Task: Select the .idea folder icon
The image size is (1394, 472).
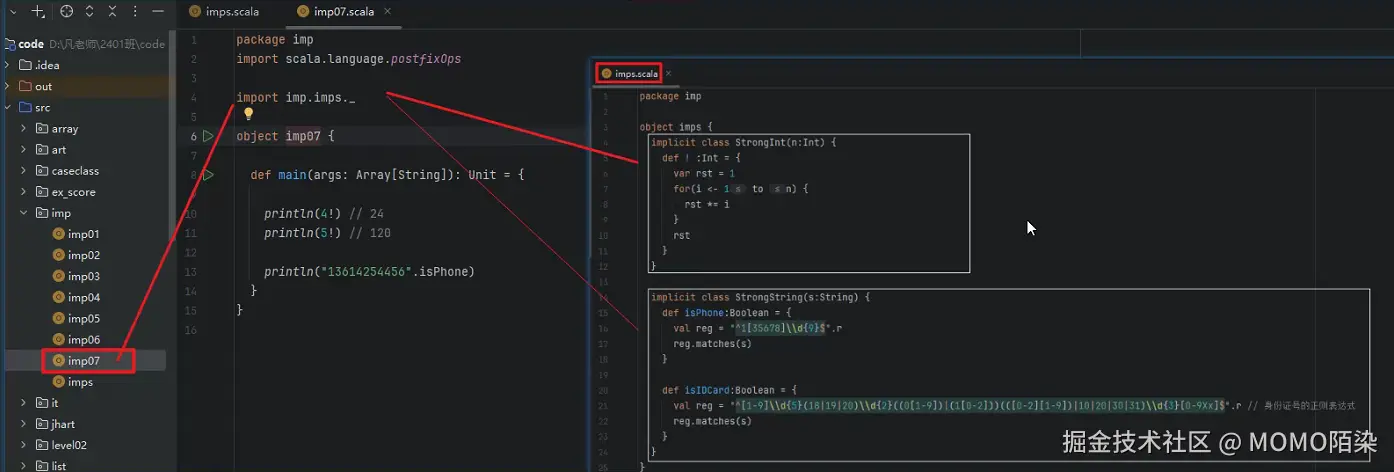Action: (x=26, y=65)
